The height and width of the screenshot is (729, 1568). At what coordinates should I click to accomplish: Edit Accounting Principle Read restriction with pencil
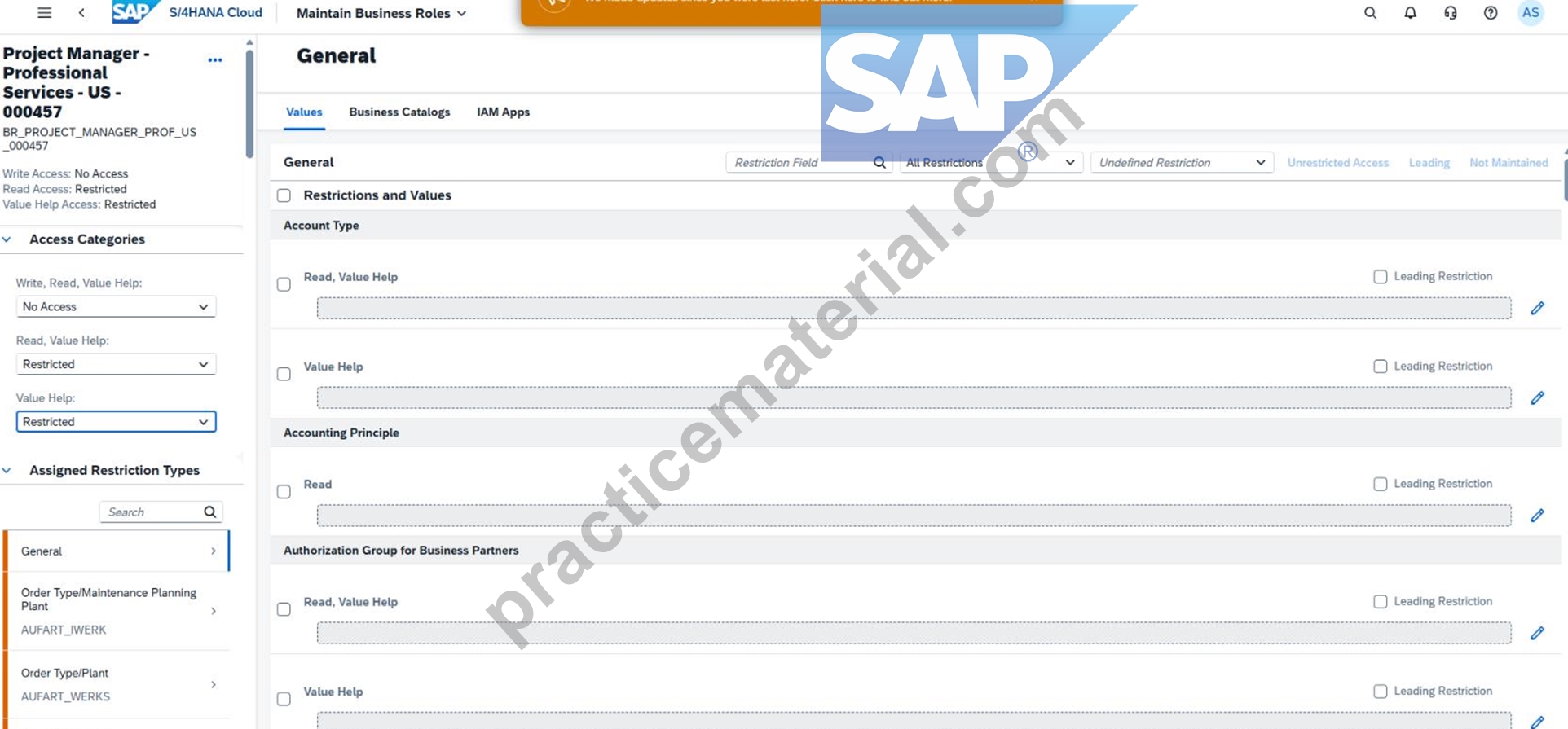point(1537,516)
